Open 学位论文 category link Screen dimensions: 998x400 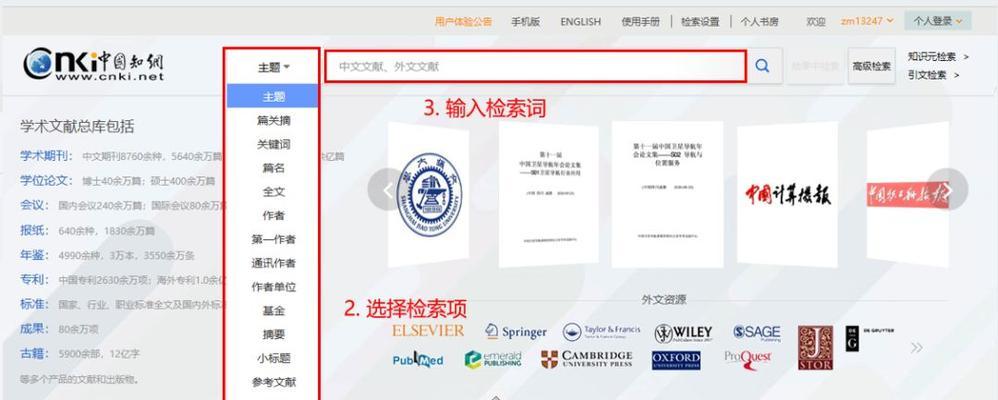[x=46, y=180]
